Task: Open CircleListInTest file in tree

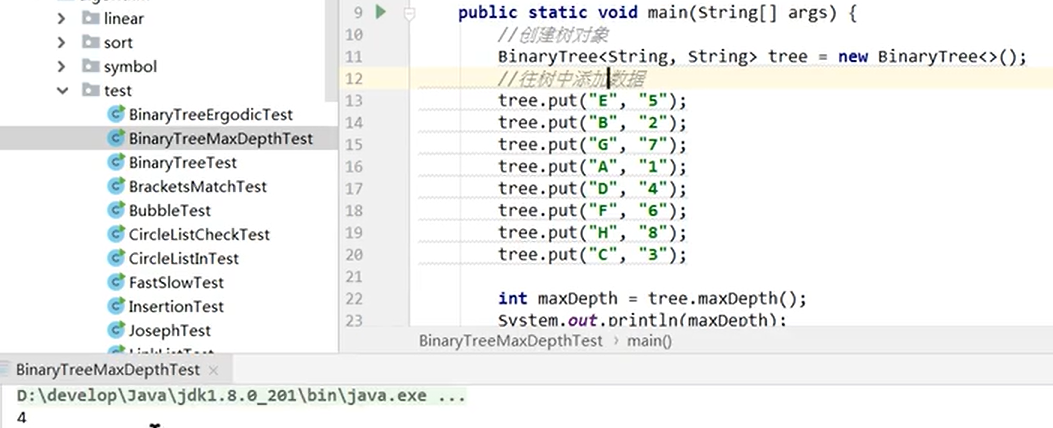Action: pyautogui.click(x=184, y=259)
